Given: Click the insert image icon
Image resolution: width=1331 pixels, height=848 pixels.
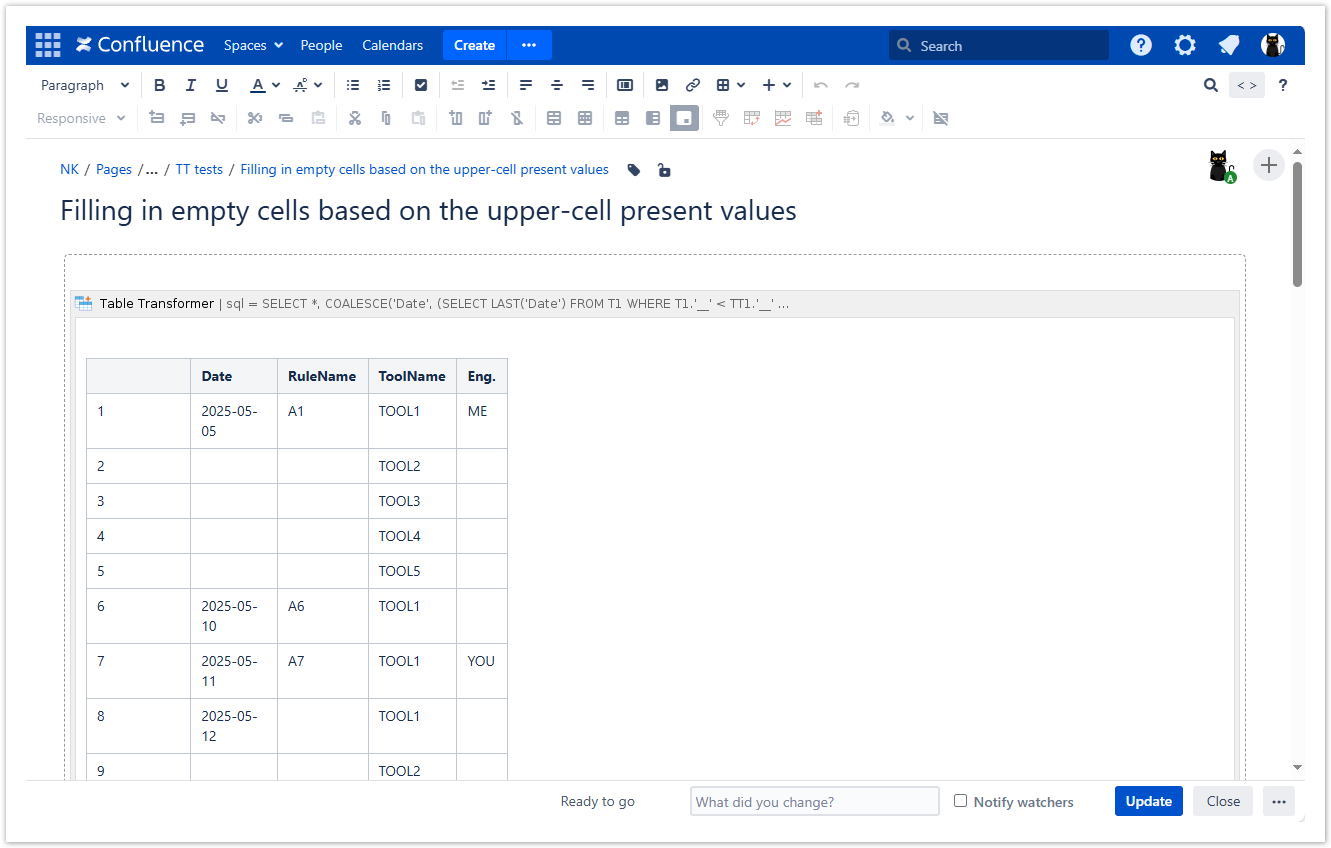Looking at the screenshot, I should click(662, 86).
